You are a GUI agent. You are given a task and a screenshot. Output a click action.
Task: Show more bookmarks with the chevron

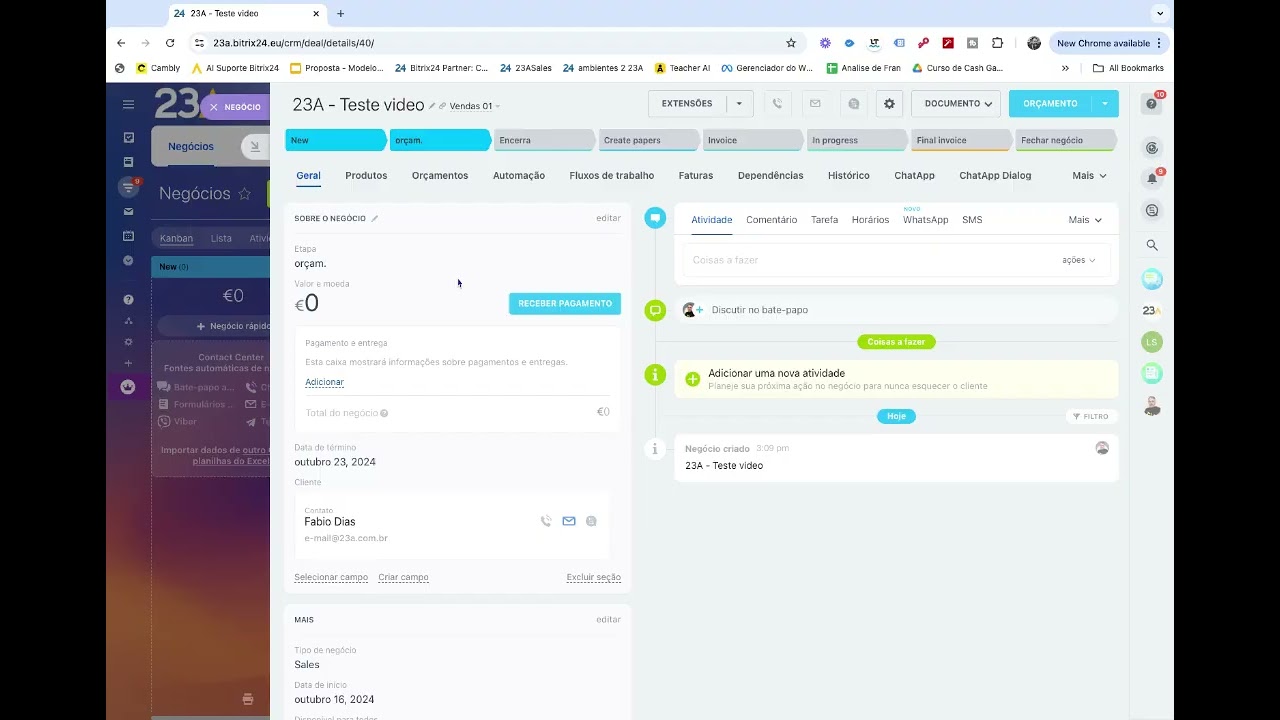[1065, 68]
